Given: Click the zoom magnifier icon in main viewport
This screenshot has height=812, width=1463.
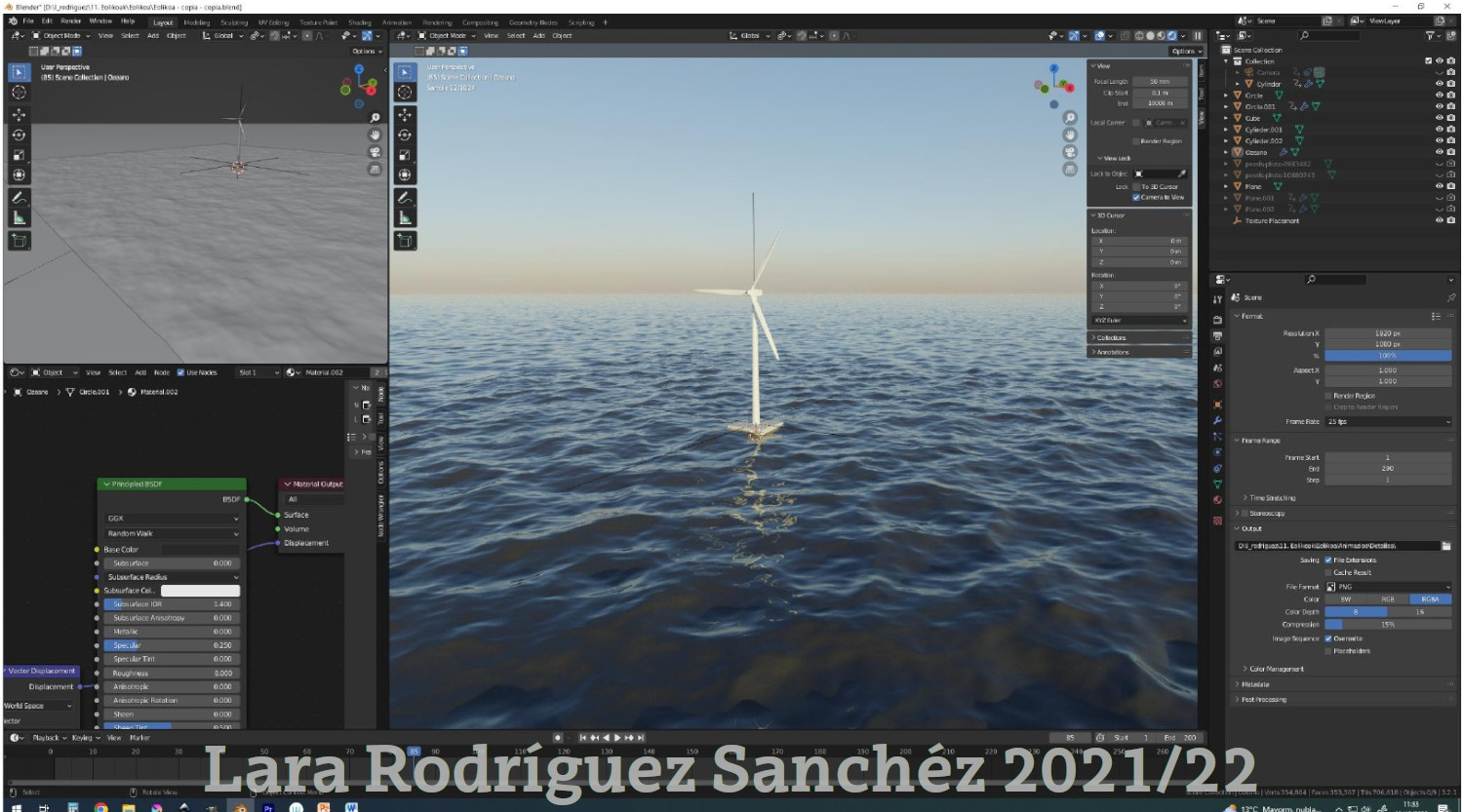Looking at the screenshot, I should 1070,118.
